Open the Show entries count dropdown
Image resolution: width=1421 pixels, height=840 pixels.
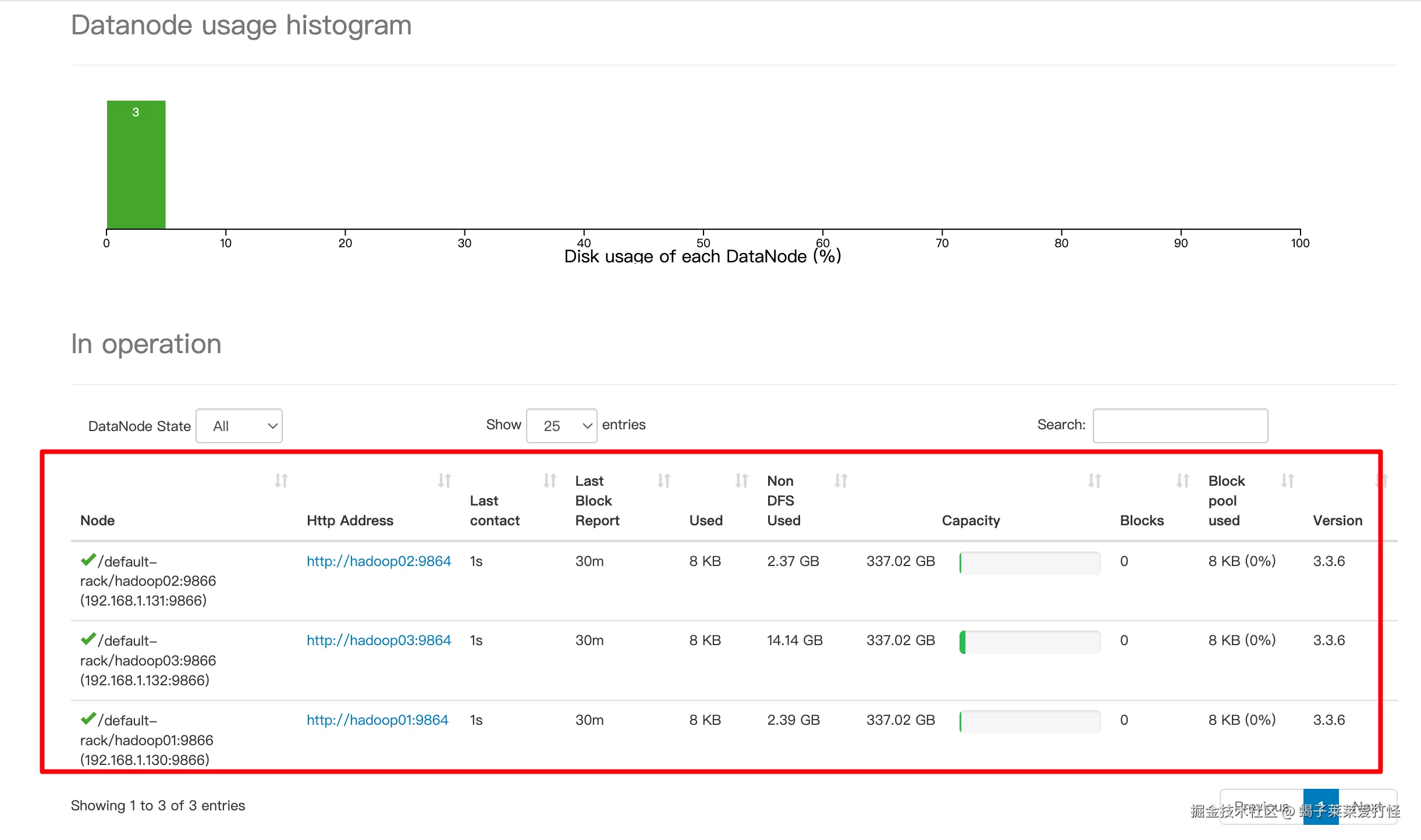[561, 426]
